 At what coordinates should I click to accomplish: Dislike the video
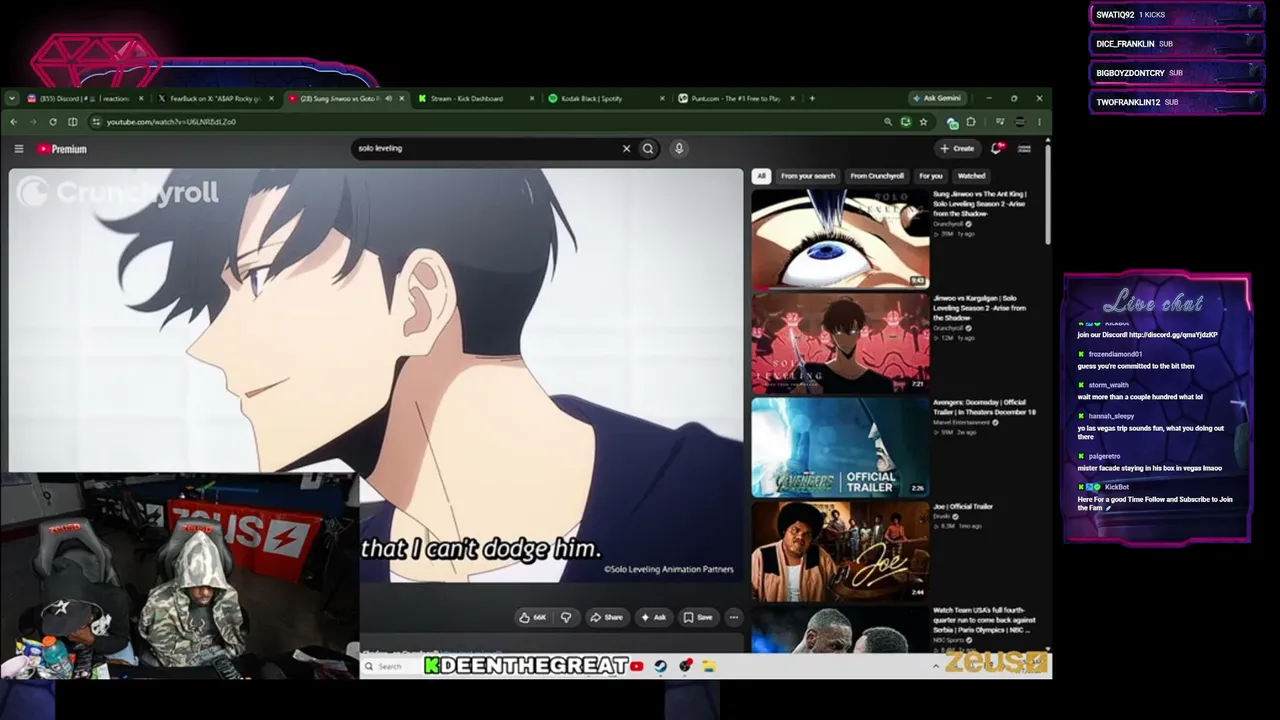coord(566,618)
